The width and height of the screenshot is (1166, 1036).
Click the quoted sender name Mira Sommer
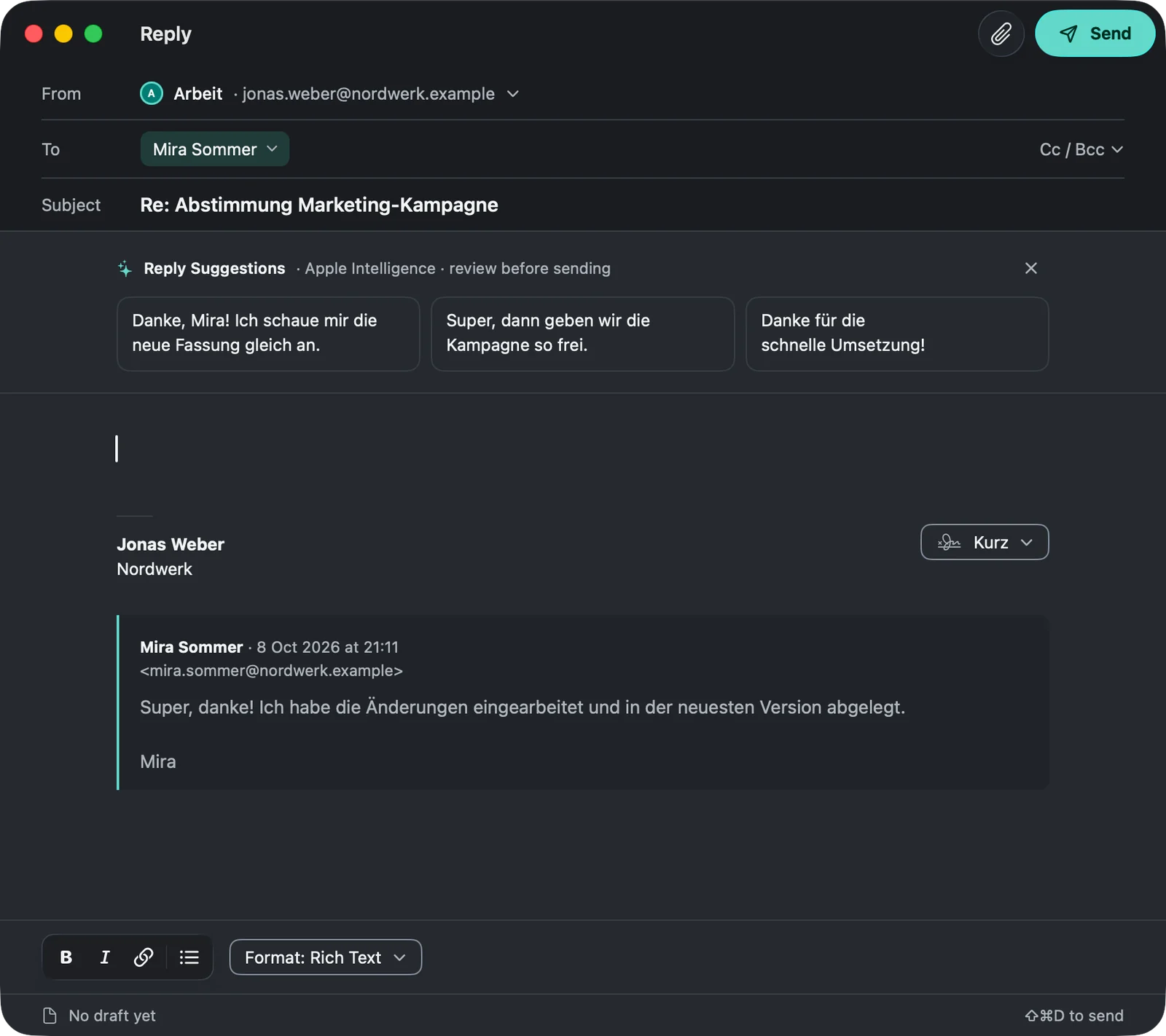[192, 647]
